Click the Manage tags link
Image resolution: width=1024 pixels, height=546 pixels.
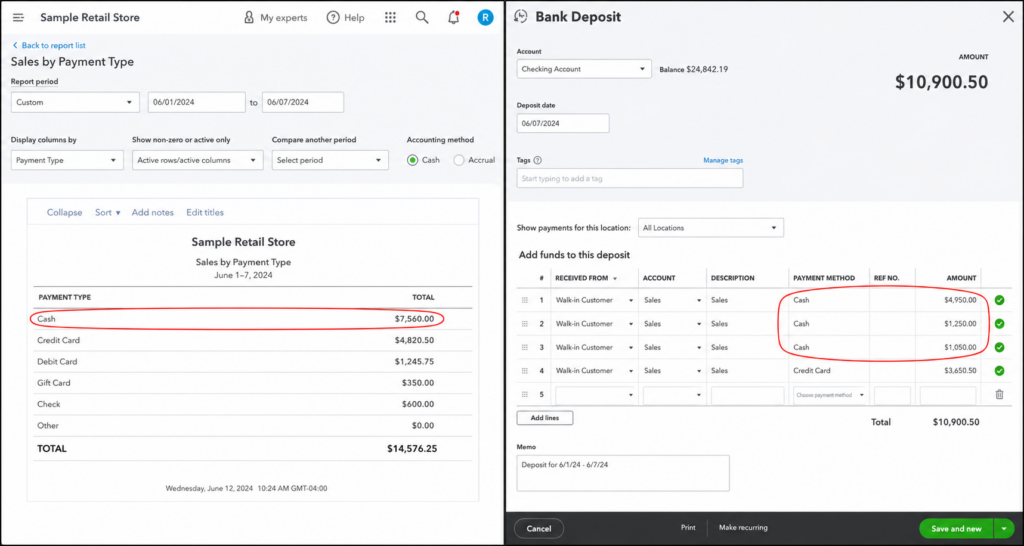(x=723, y=160)
